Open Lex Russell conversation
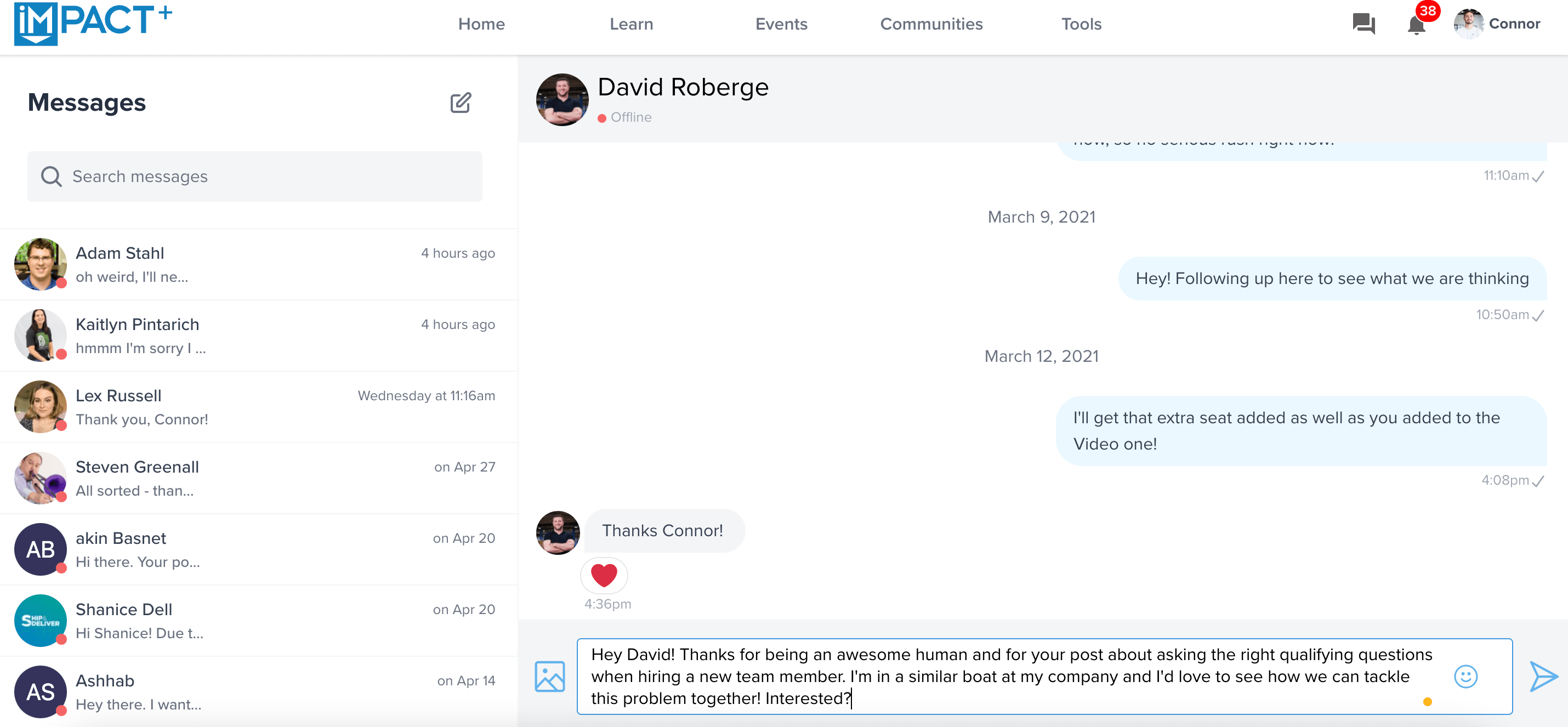 click(259, 407)
